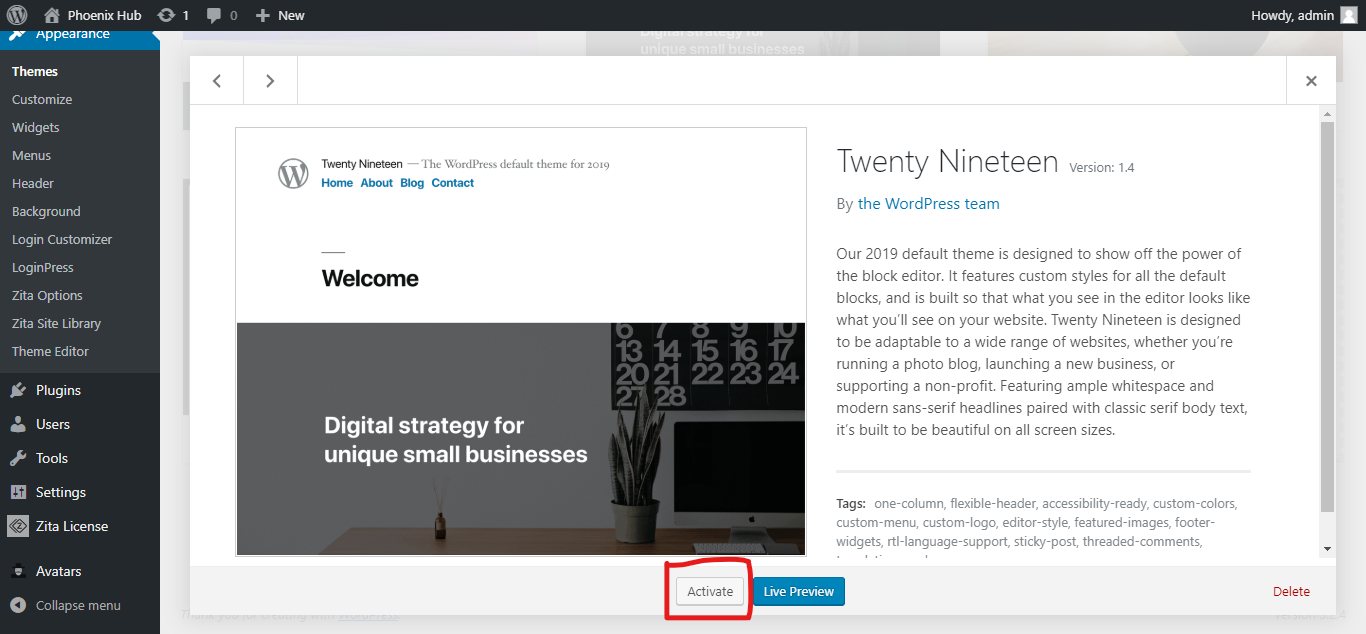This screenshot has height=634, width=1366.
Task: Show previous theme with left arrow
Action: point(217,81)
